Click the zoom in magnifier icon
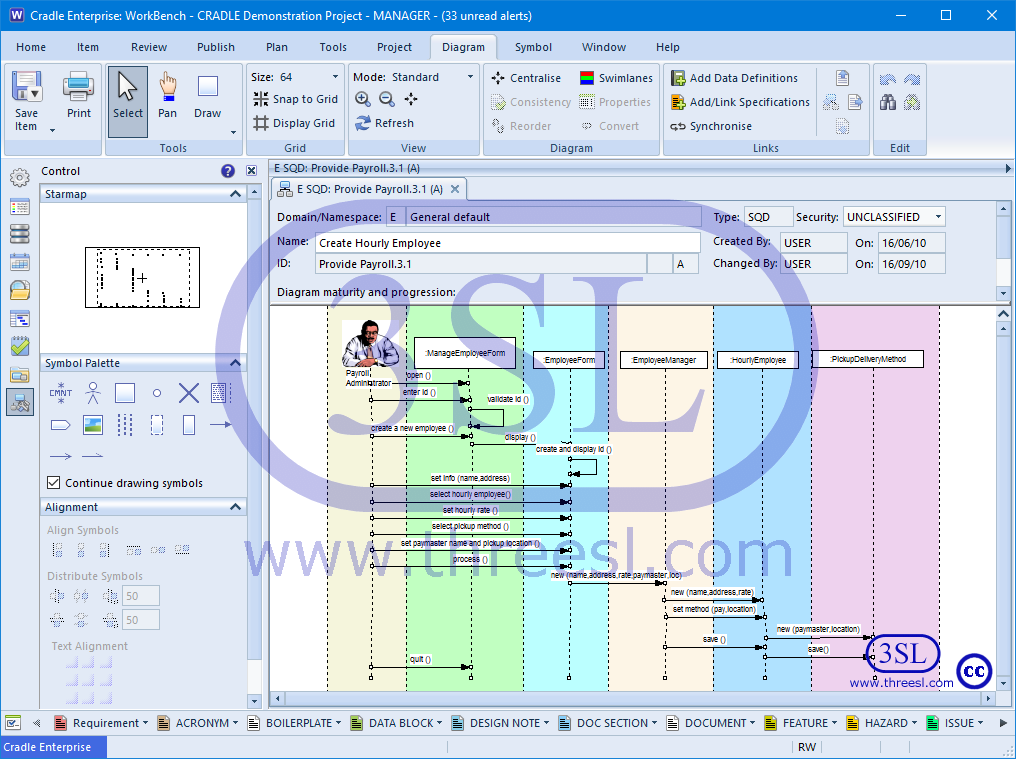This screenshot has height=759, width=1016. [363, 99]
